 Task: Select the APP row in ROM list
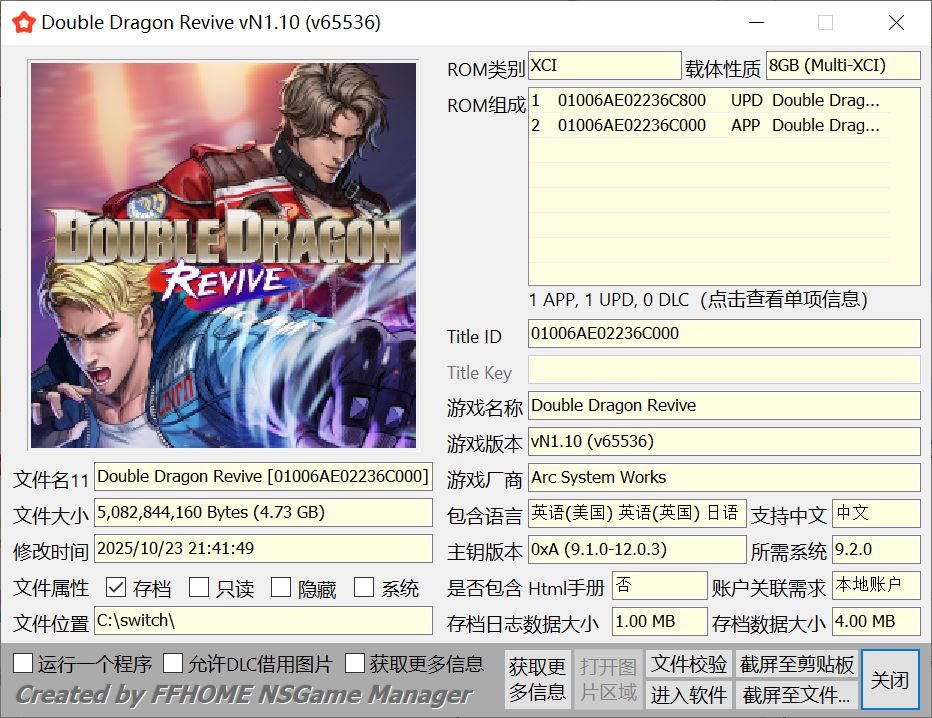708,126
